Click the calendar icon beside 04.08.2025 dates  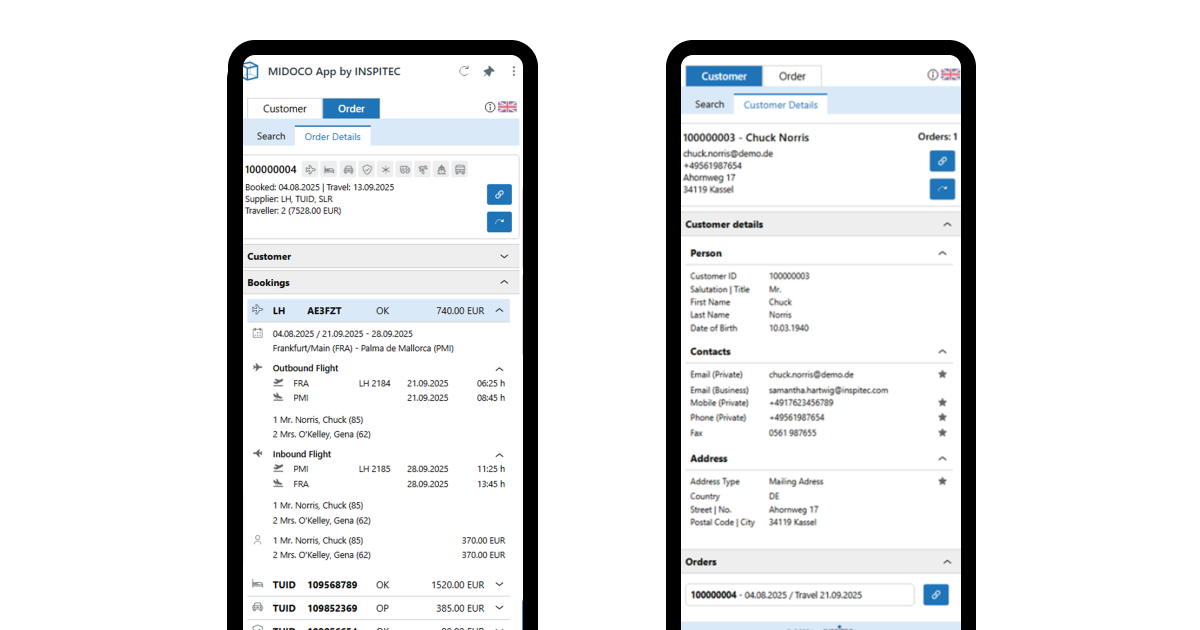(257, 333)
